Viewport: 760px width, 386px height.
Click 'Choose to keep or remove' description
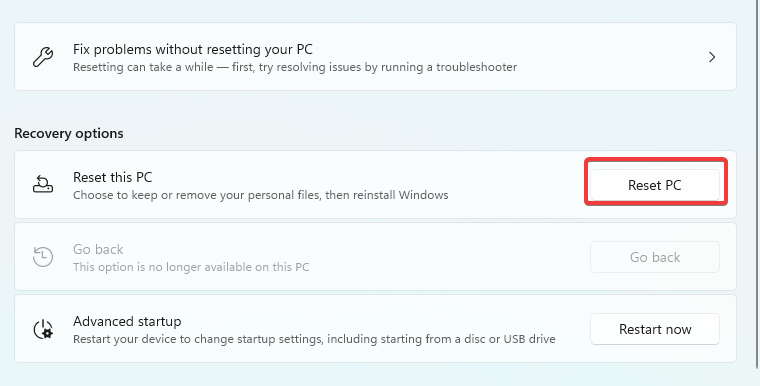tap(261, 195)
